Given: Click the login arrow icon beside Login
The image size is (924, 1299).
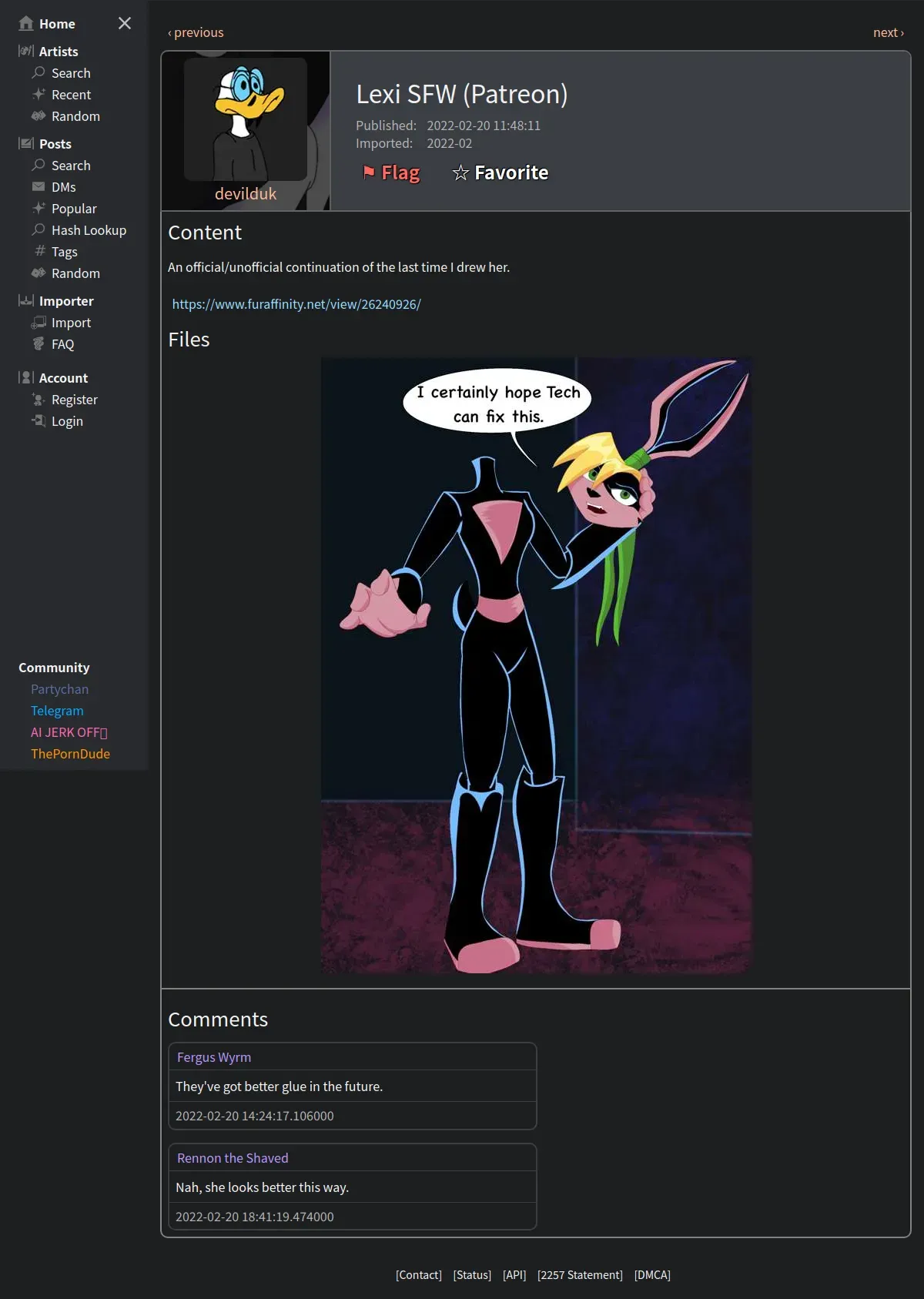Looking at the screenshot, I should tap(38, 421).
